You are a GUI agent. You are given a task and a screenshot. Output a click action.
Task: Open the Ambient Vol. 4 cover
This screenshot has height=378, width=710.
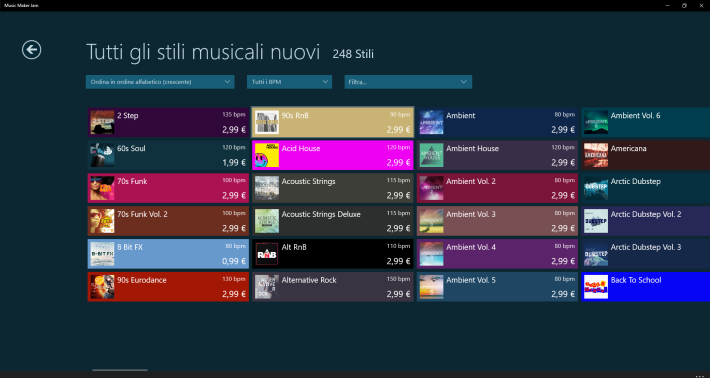432,254
